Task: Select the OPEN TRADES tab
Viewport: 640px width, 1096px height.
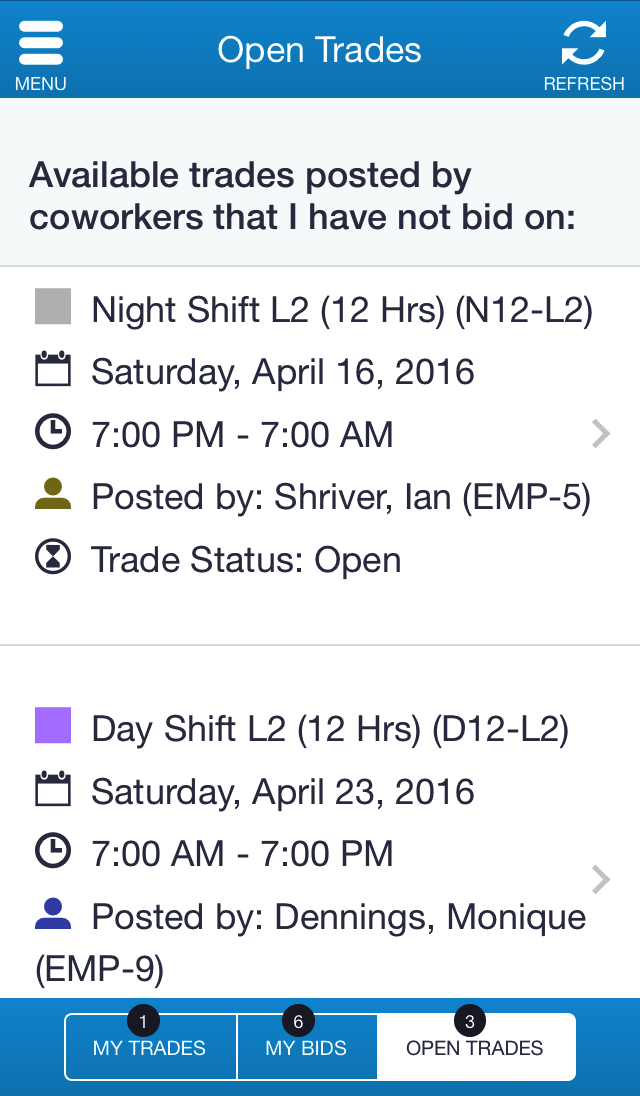Action: (x=475, y=1047)
